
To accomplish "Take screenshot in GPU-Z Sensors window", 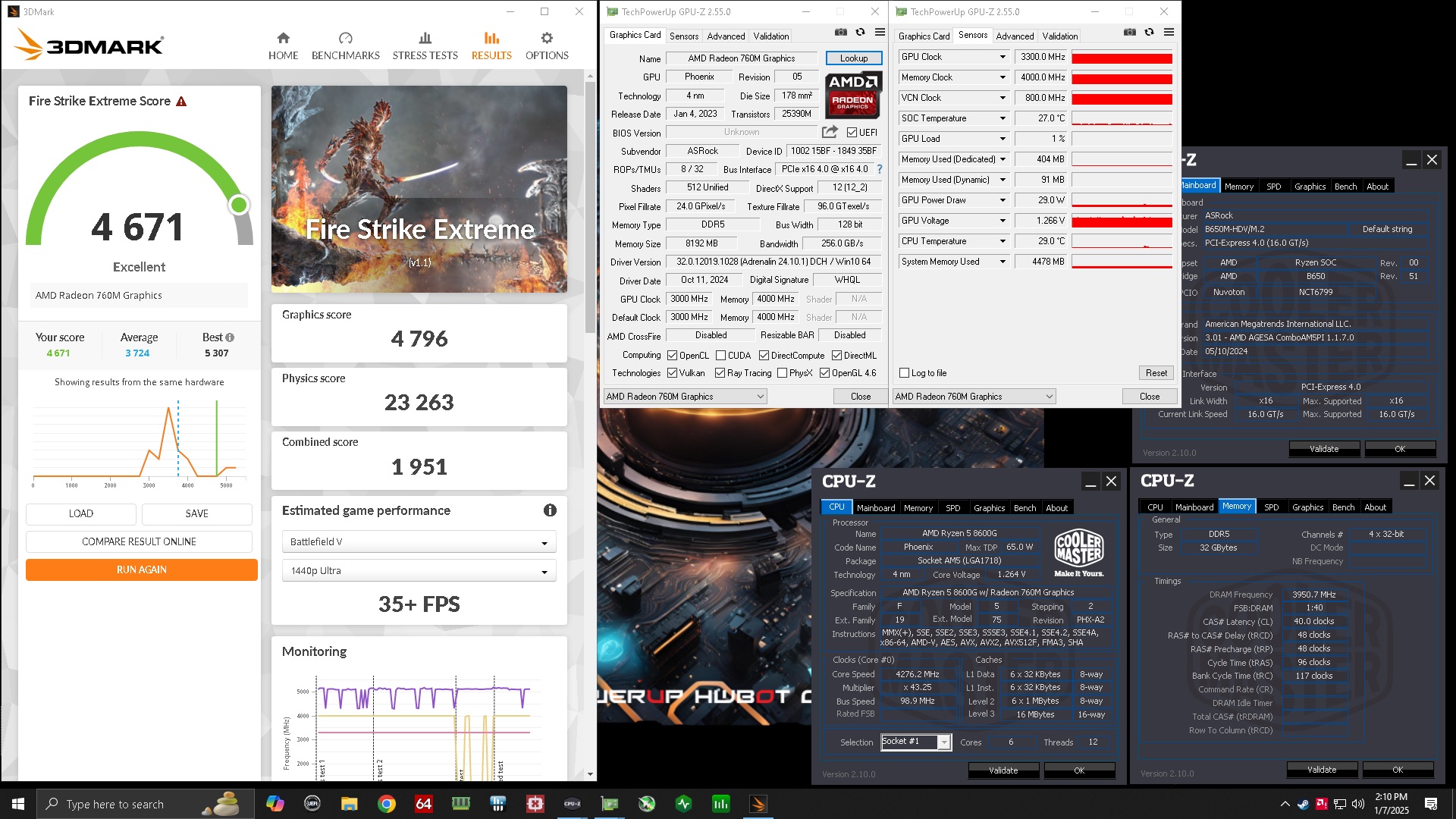I will point(1130,32).
